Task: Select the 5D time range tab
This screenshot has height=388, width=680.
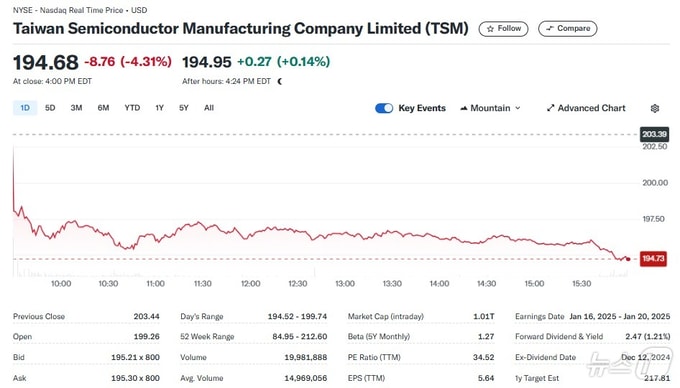Action: pyautogui.click(x=50, y=108)
